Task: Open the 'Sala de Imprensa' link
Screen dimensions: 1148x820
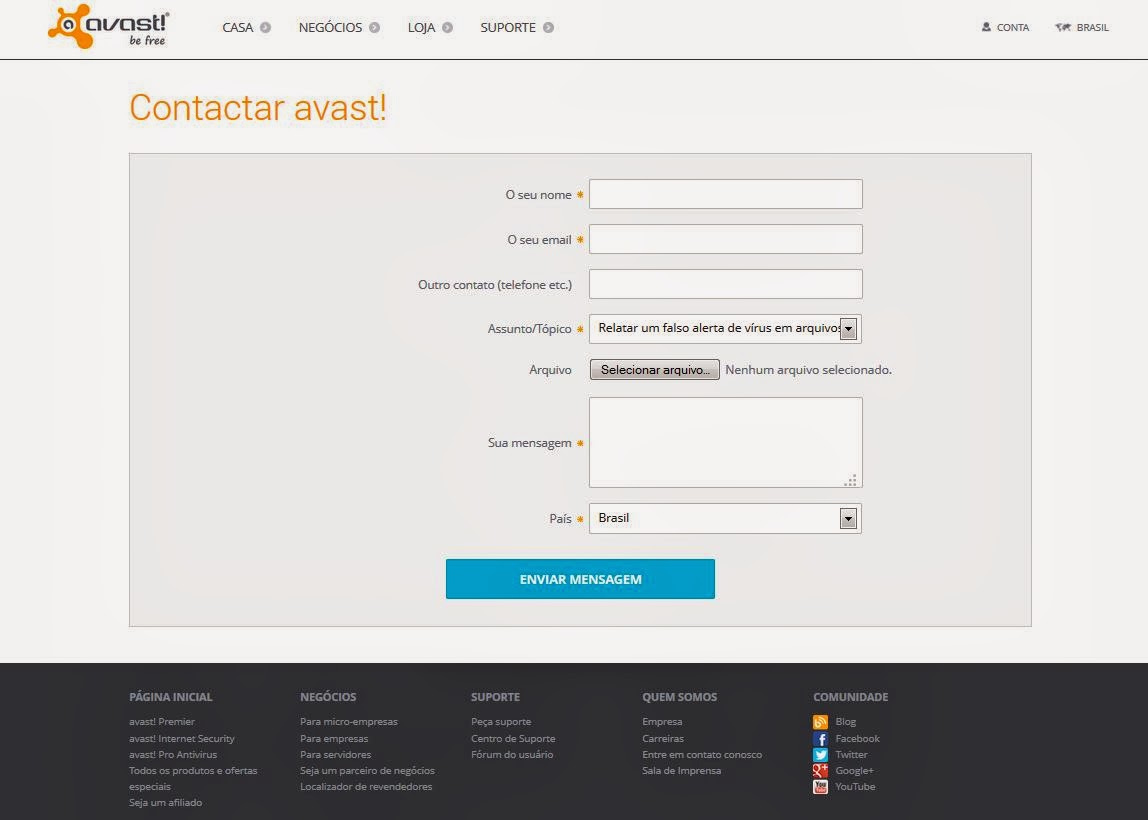Action: [682, 771]
